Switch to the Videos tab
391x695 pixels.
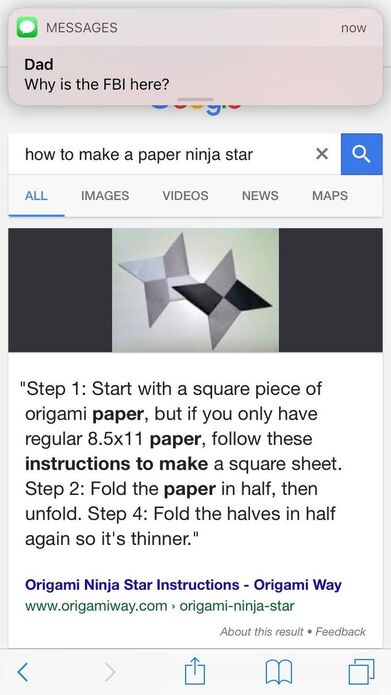coord(185,195)
